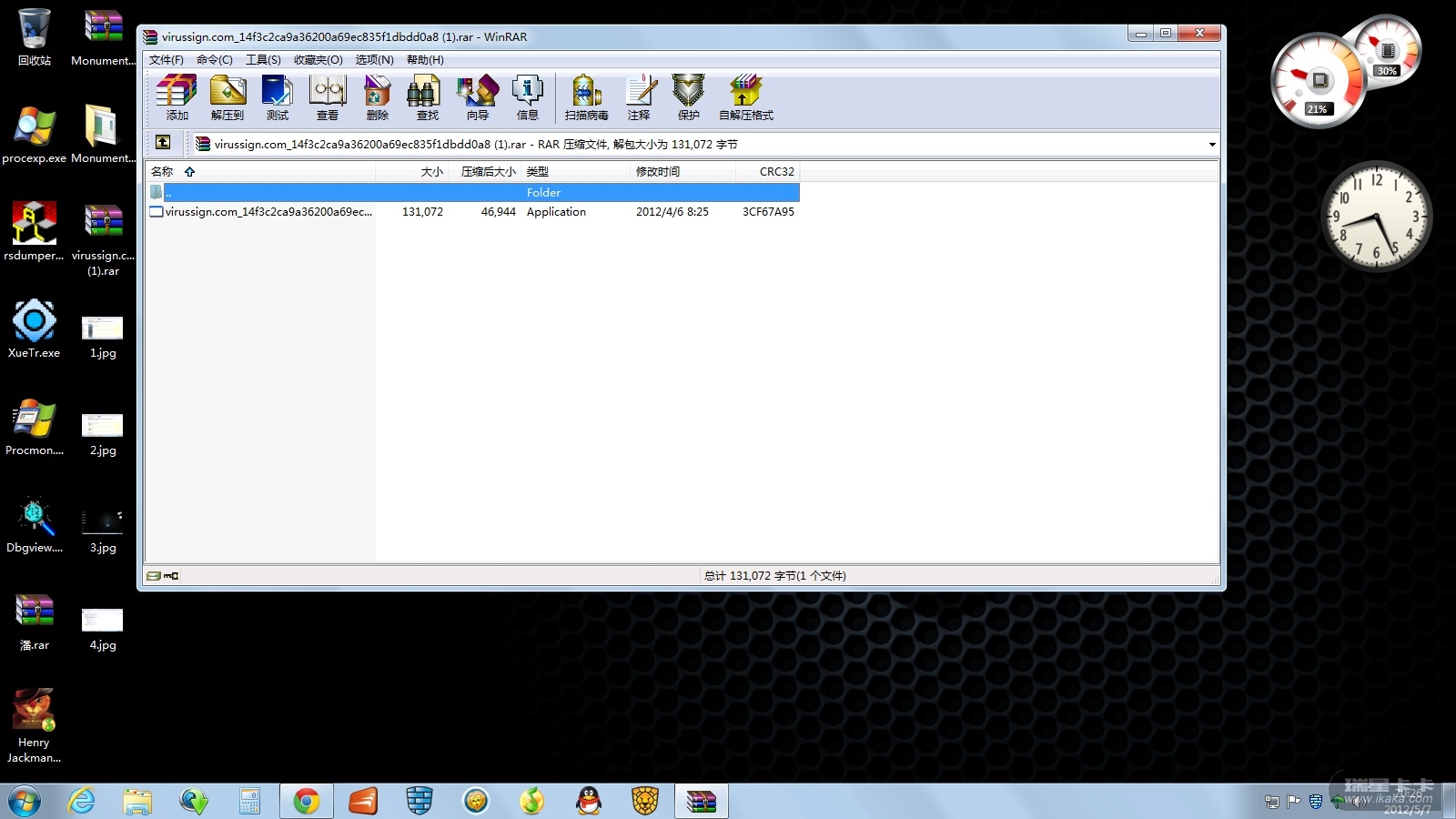The height and width of the screenshot is (819, 1456).
Task: Open the Calculator from the taskbar
Action: [x=250, y=801]
